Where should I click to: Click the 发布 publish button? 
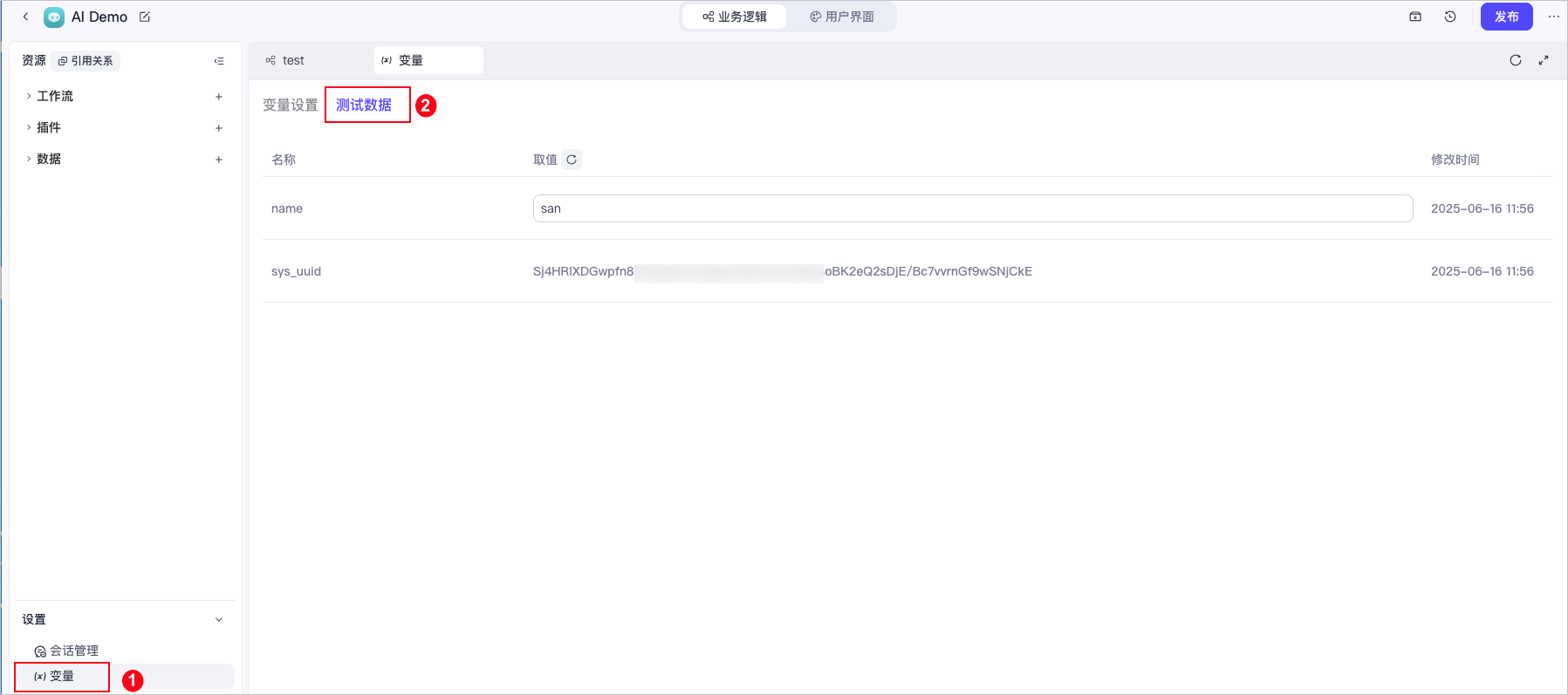point(1507,17)
